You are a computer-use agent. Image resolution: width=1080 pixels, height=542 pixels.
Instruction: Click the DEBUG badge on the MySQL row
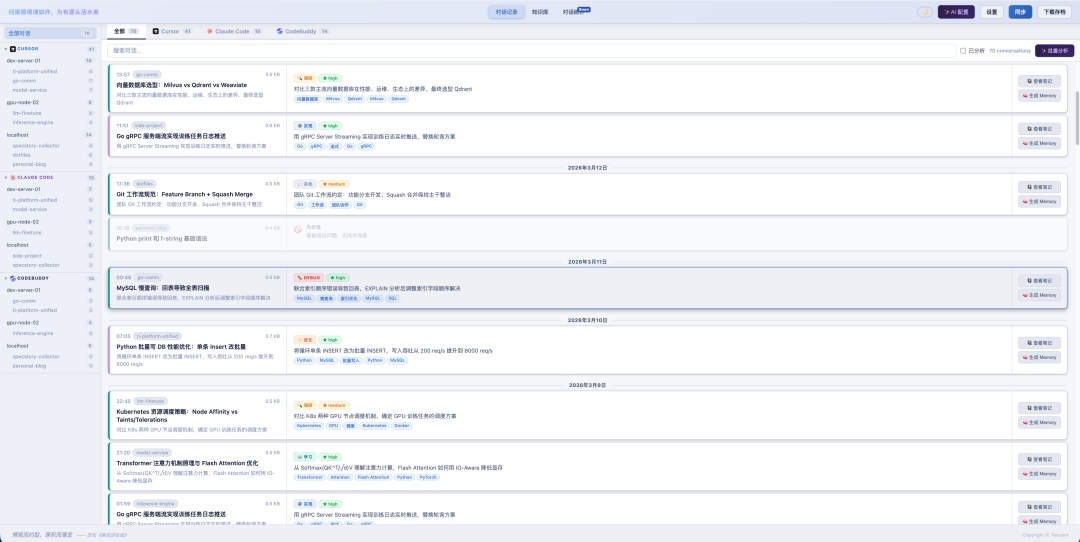pos(308,278)
